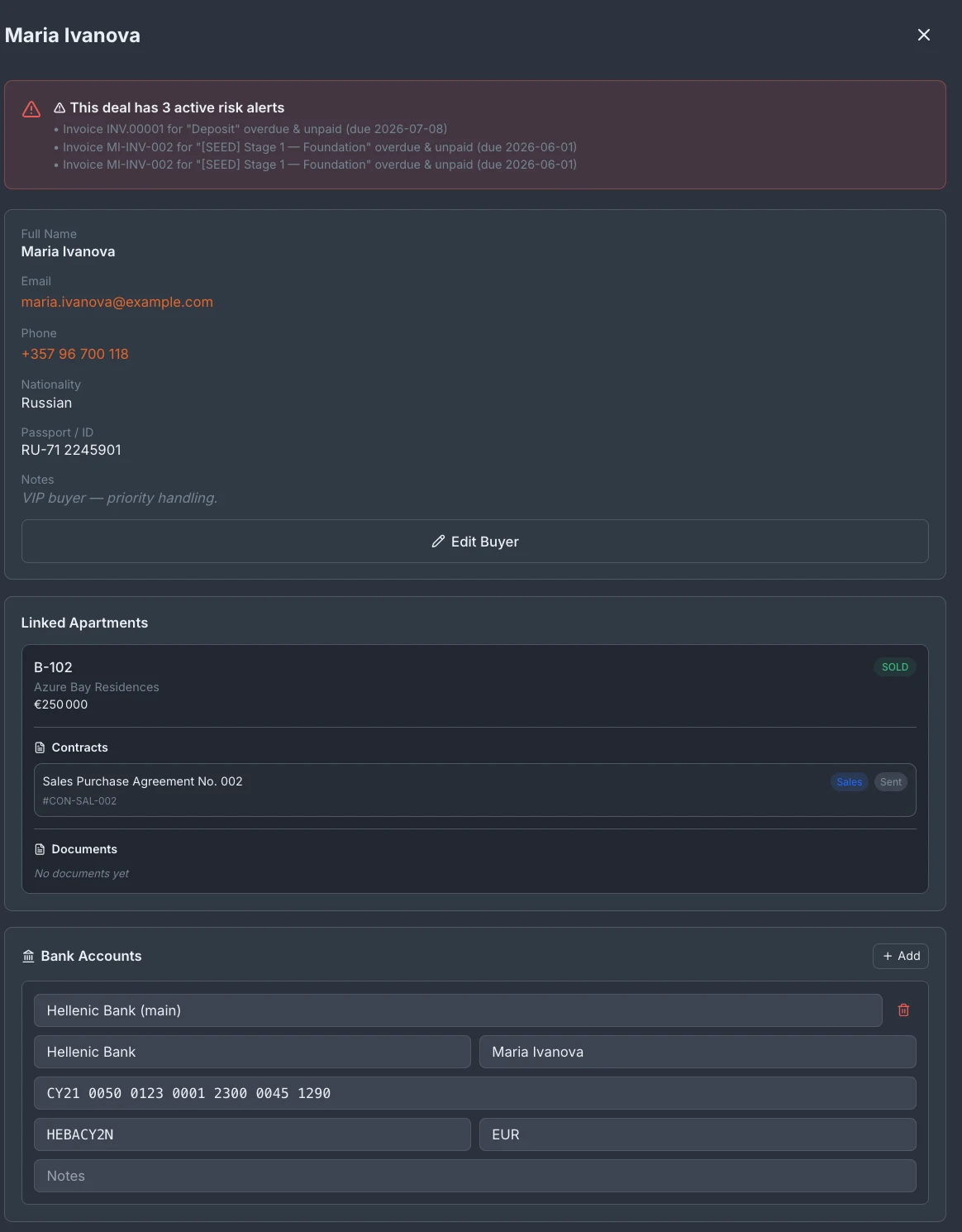Image resolution: width=962 pixels, height=1232 pixels.
Task: Select apartment B-102 title
Action: pos(53,667)
